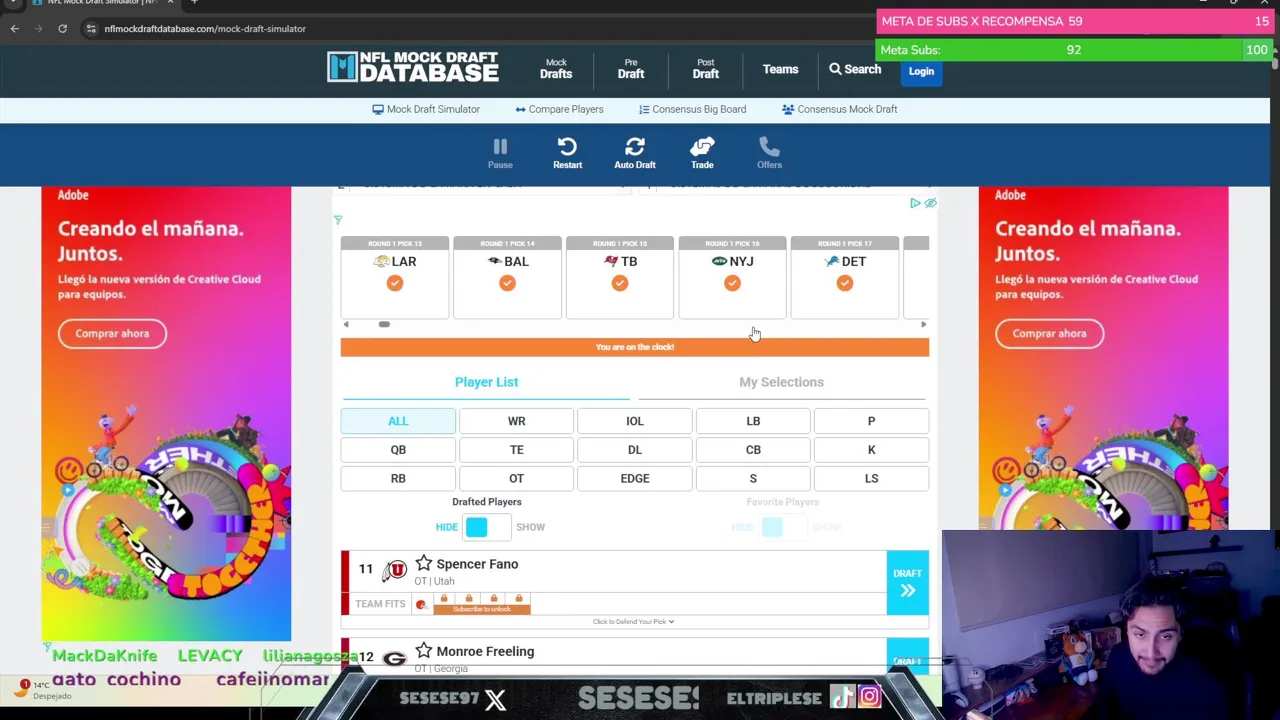The width and height of the screenshot is (1280, 720).
Task: Click the DET pick checkmark icon
Action: click(845, 283)
